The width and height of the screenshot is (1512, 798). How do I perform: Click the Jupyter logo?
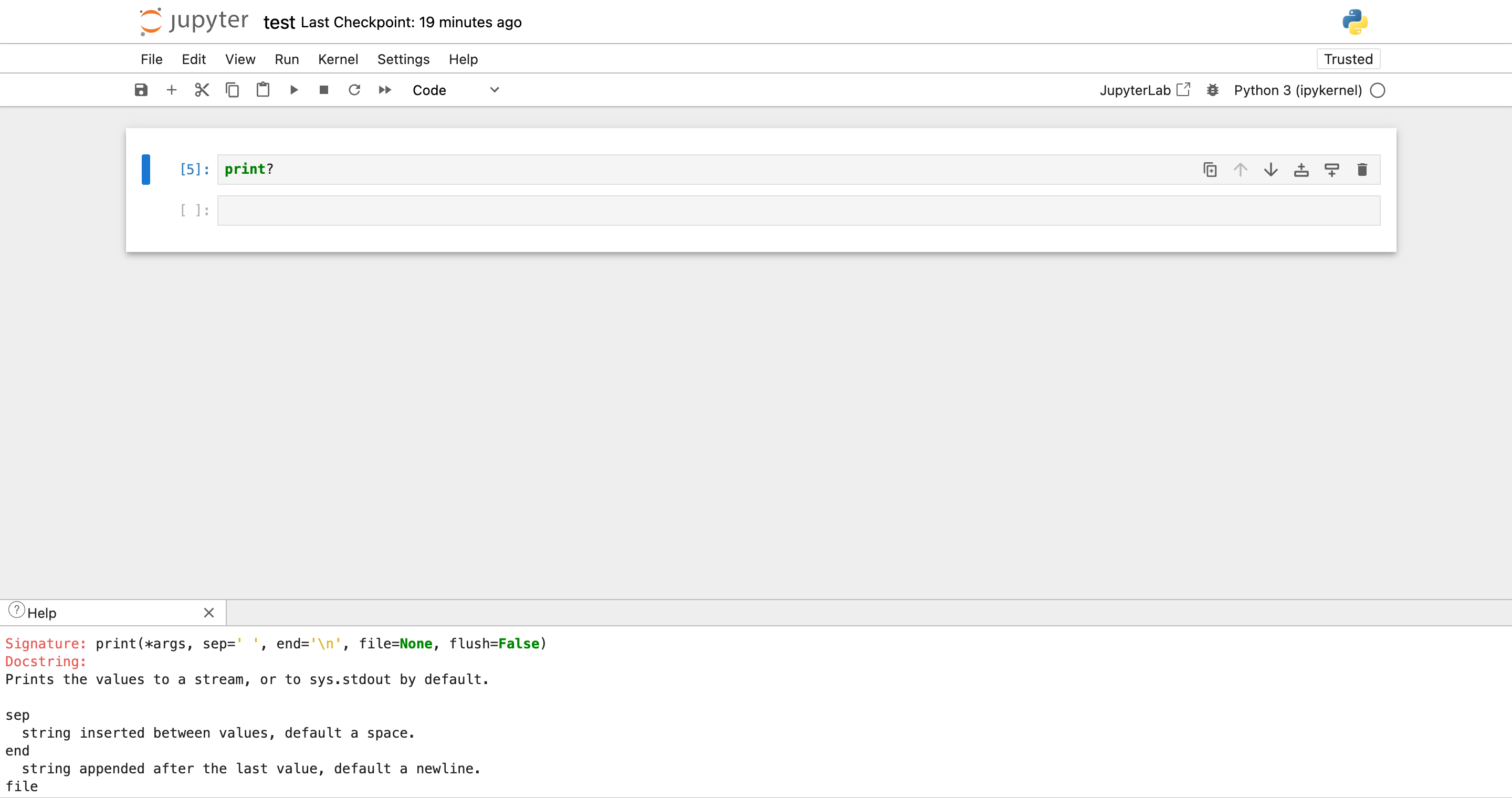pos(194,22)
